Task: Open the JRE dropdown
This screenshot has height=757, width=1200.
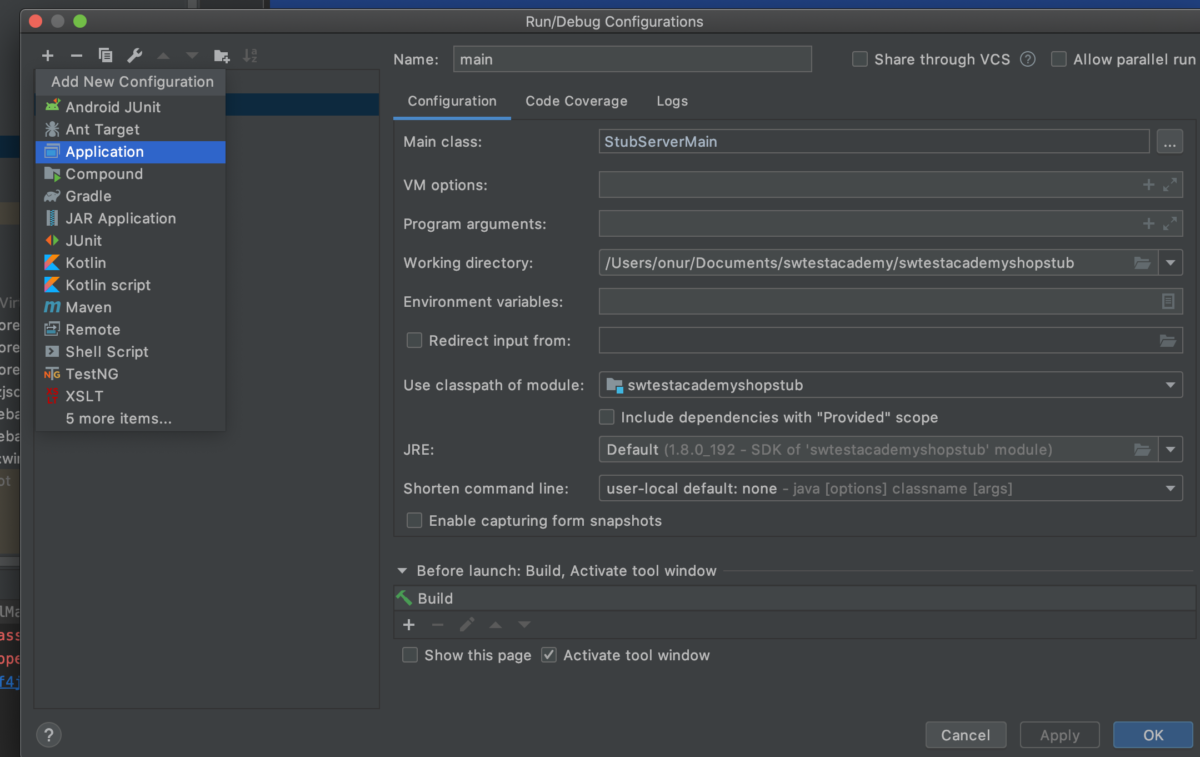Action: pos(1170,449)
